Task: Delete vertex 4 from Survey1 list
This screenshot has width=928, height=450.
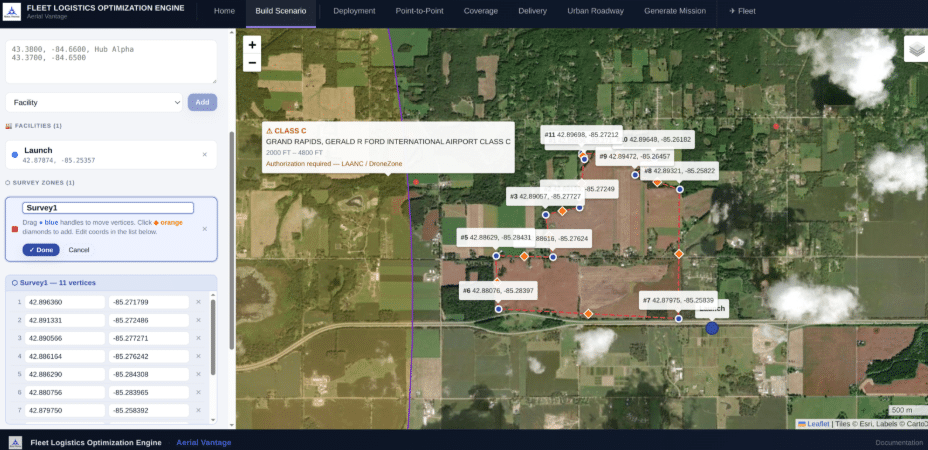Action: click(x=198, y=356)
